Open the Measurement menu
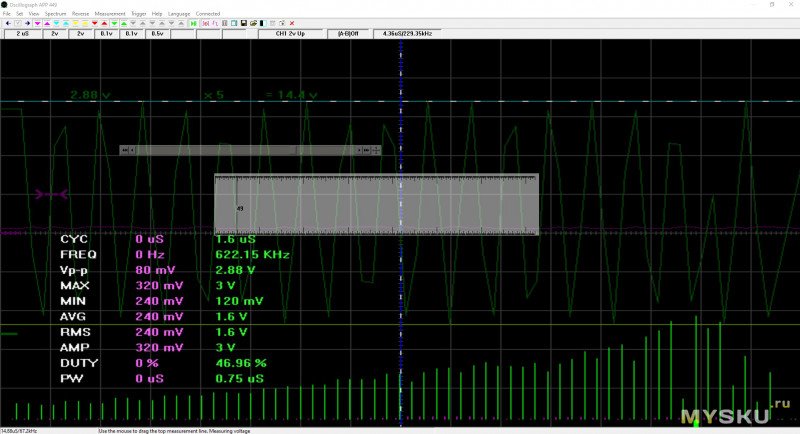 tap(110, 14)
